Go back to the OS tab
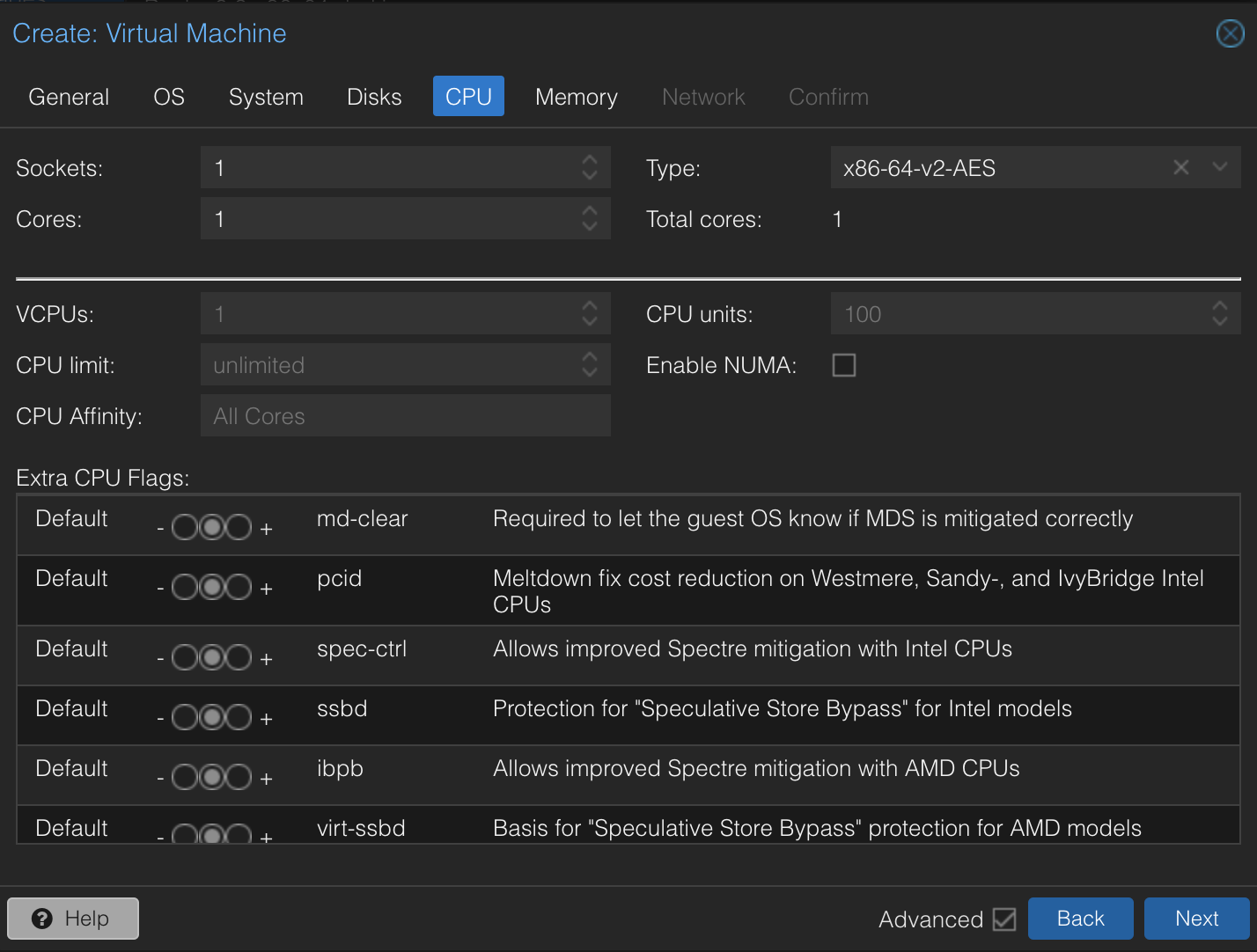The width and height of the screenshot is (1257, 952). 168,97
